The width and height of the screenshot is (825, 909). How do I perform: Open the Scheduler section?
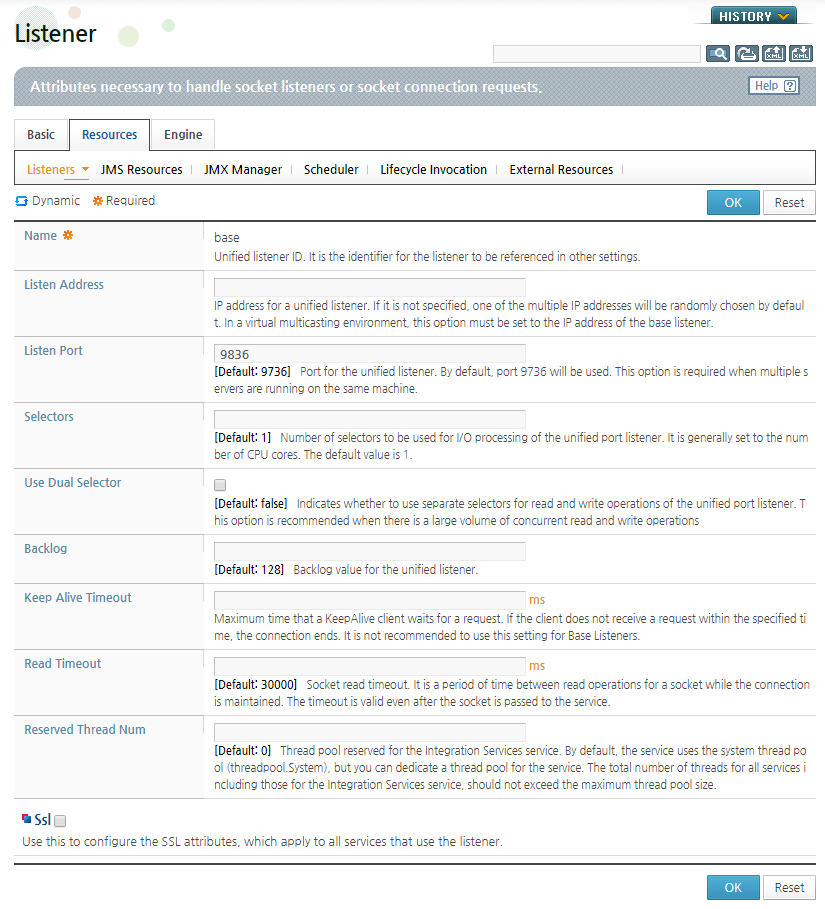coord(331,169)
